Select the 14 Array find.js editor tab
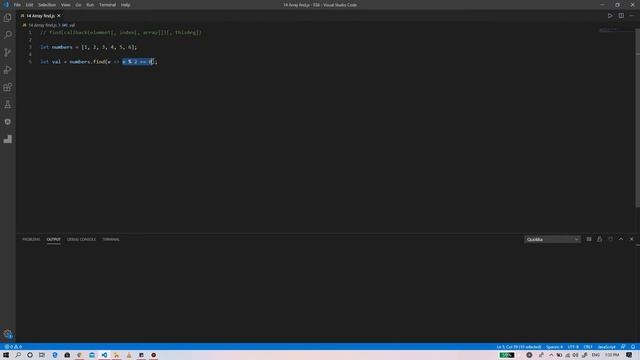Screen dimensions: 640x360 click(40, 16)
